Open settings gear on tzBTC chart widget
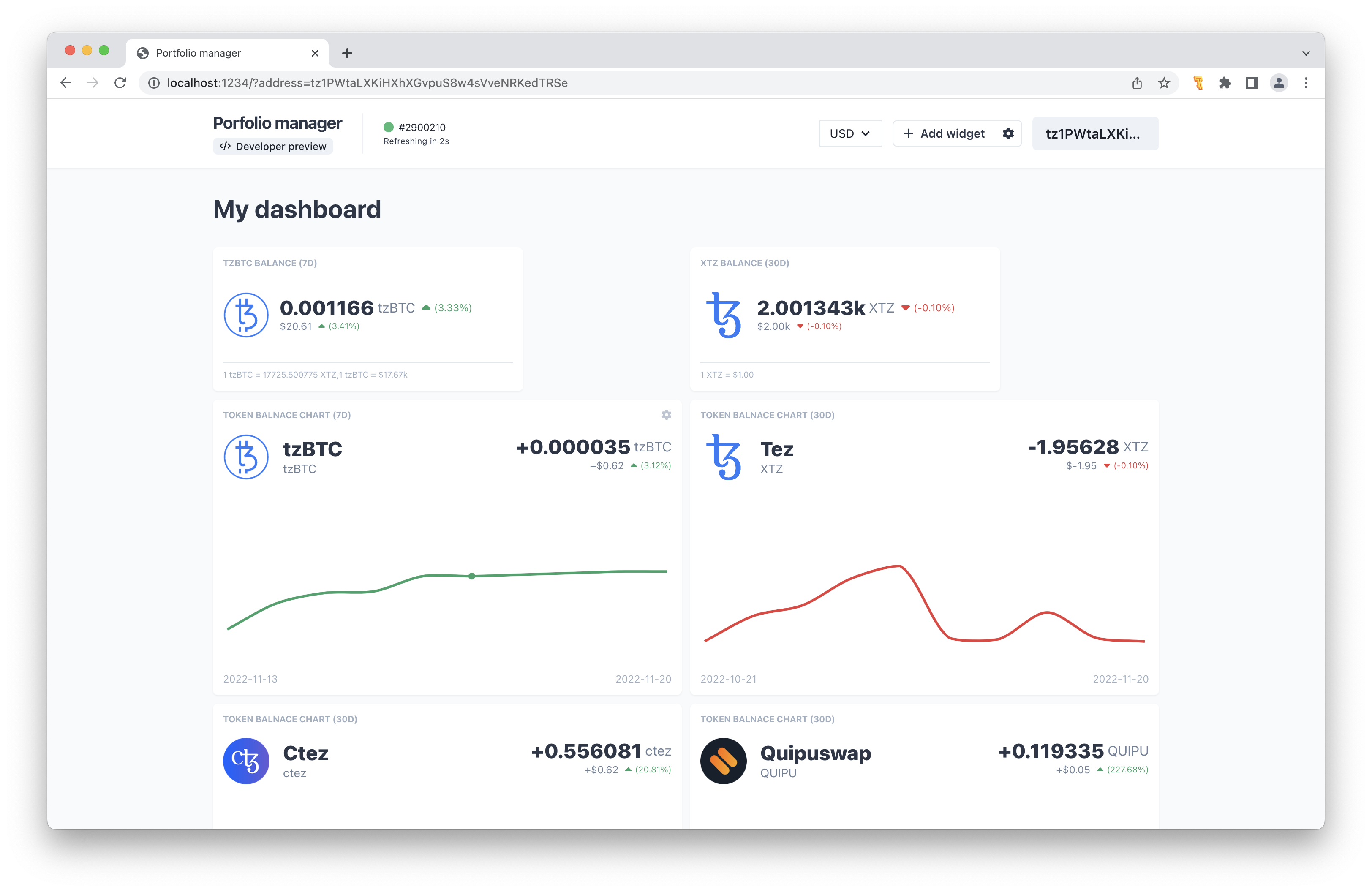 [667, 415]
